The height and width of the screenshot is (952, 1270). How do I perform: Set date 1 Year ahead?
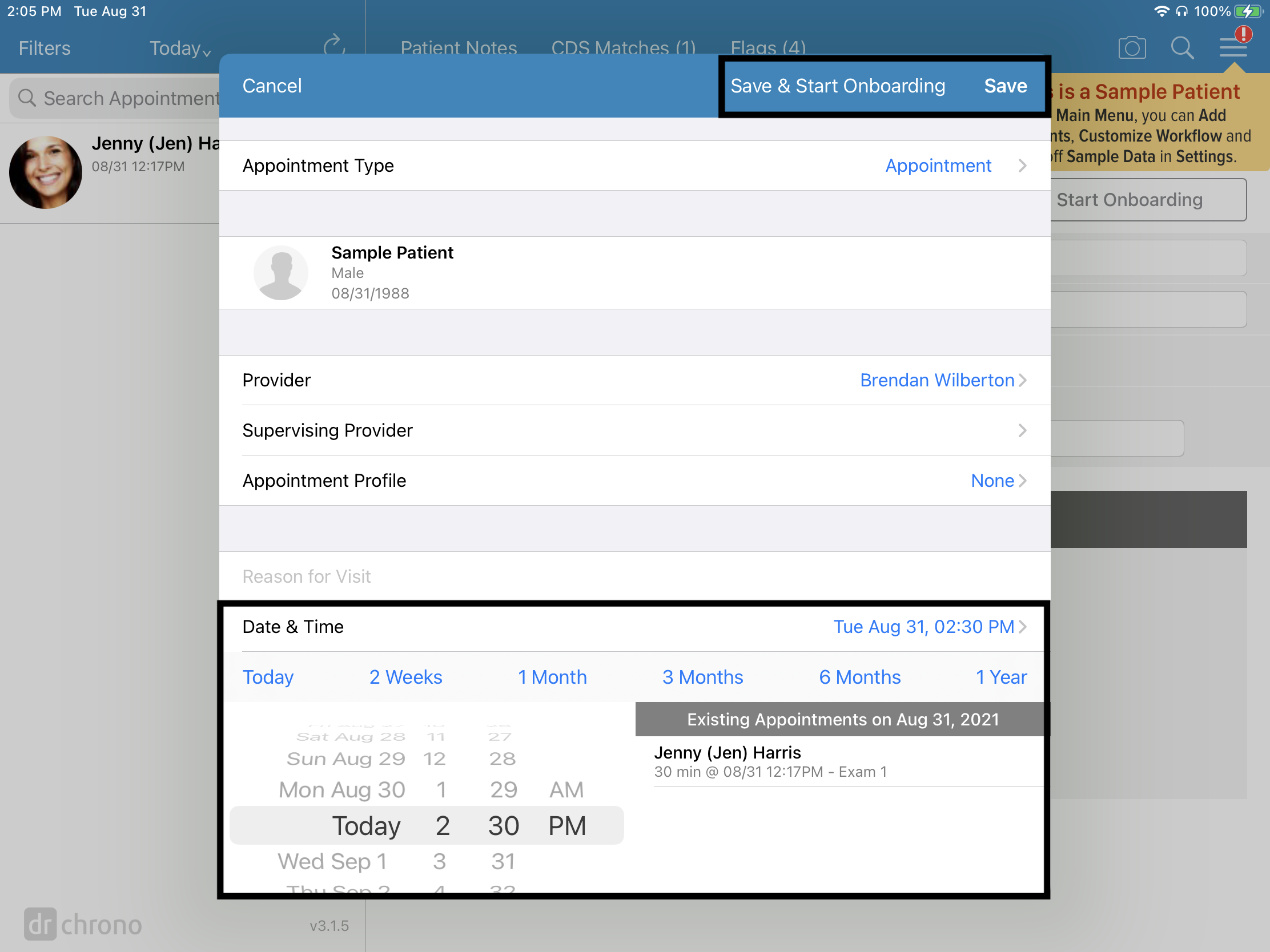[x=1001, y=677]
